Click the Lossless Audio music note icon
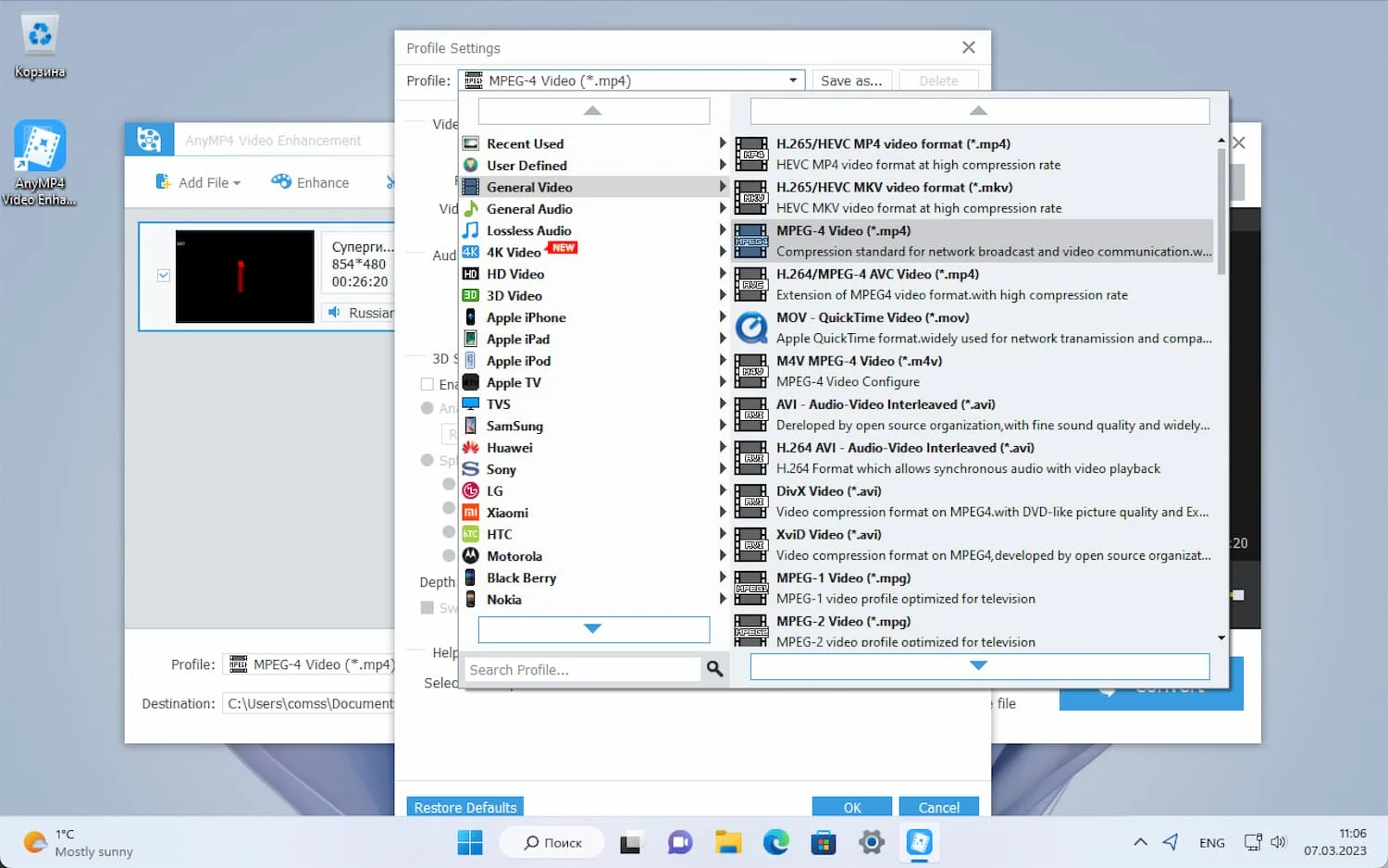Viewport: 1388px width, 868px height. 470,229
